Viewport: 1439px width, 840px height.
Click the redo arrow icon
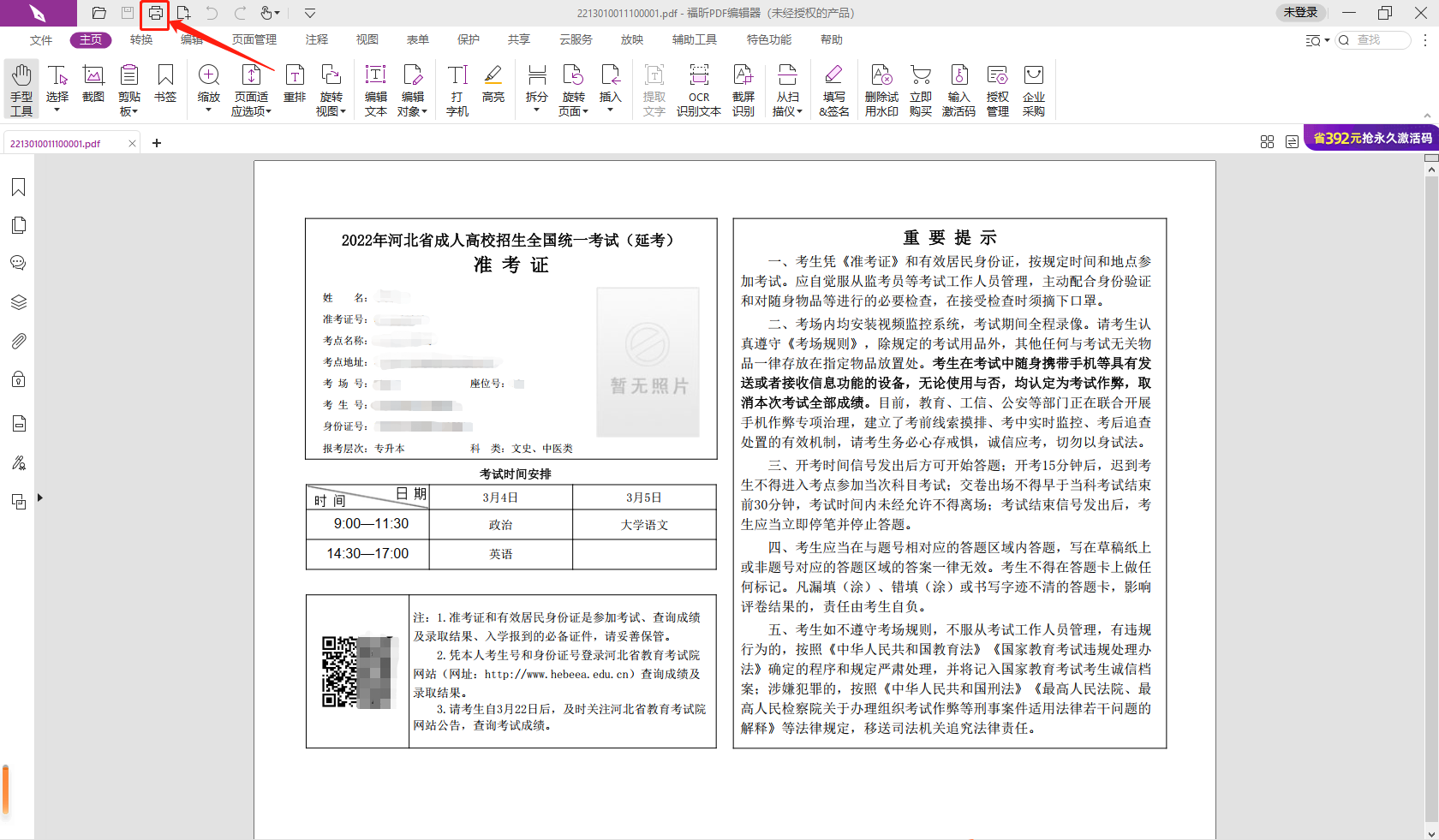pyautogui.click(x=241, y=13)
